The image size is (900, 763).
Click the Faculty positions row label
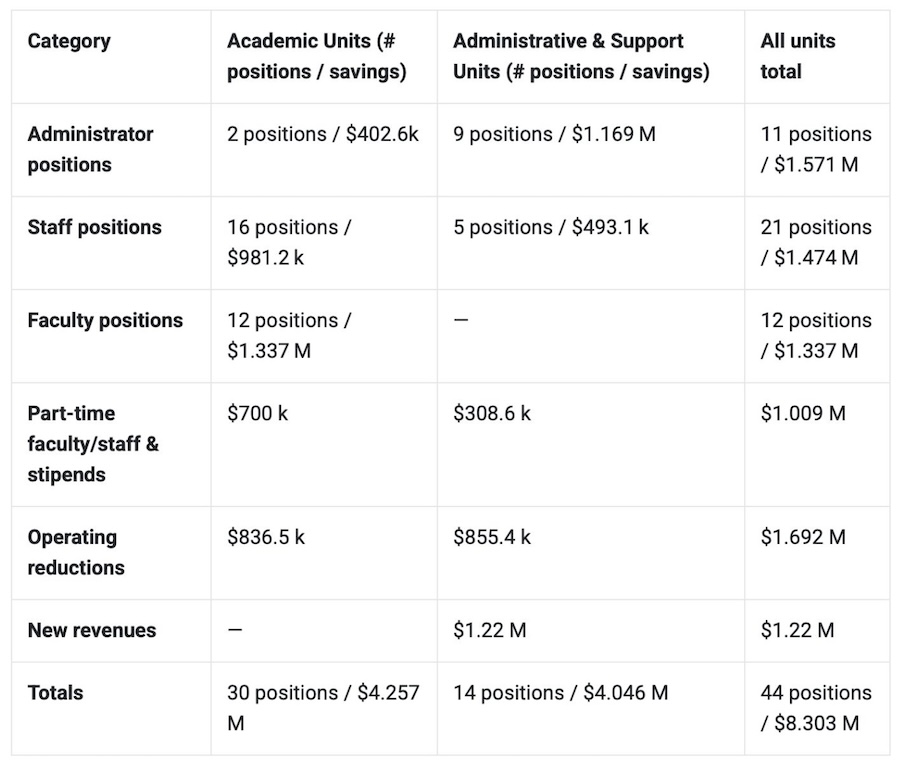105,320
